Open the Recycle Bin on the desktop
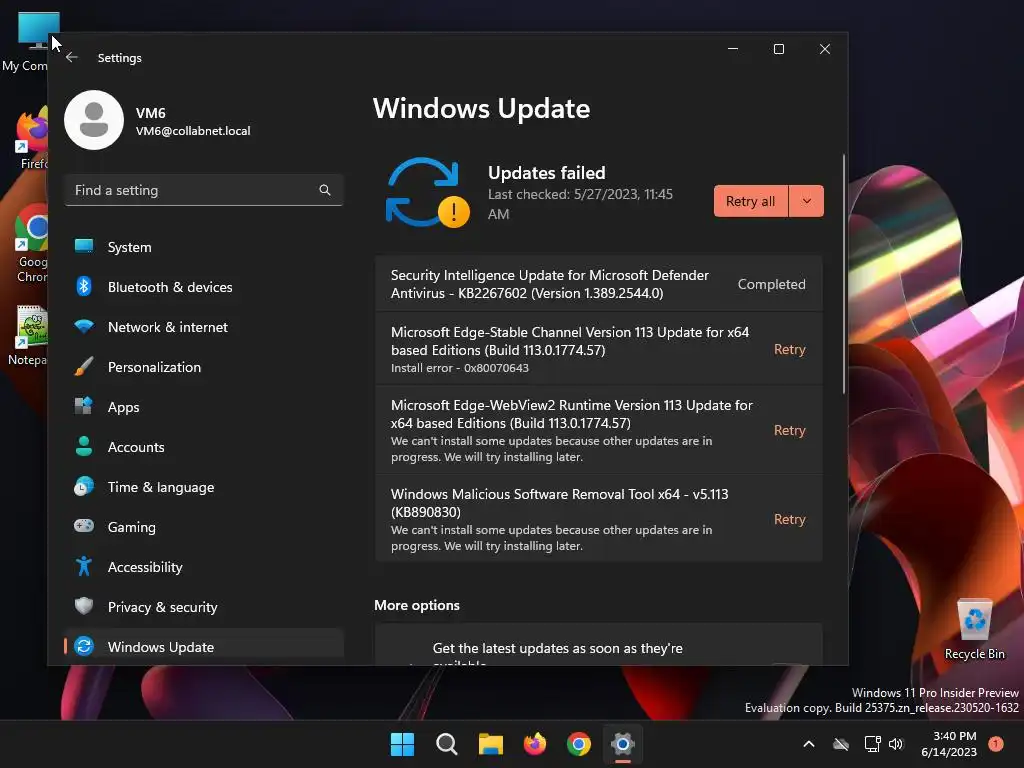Screen dimensions: 1024x768 point(974,629)
